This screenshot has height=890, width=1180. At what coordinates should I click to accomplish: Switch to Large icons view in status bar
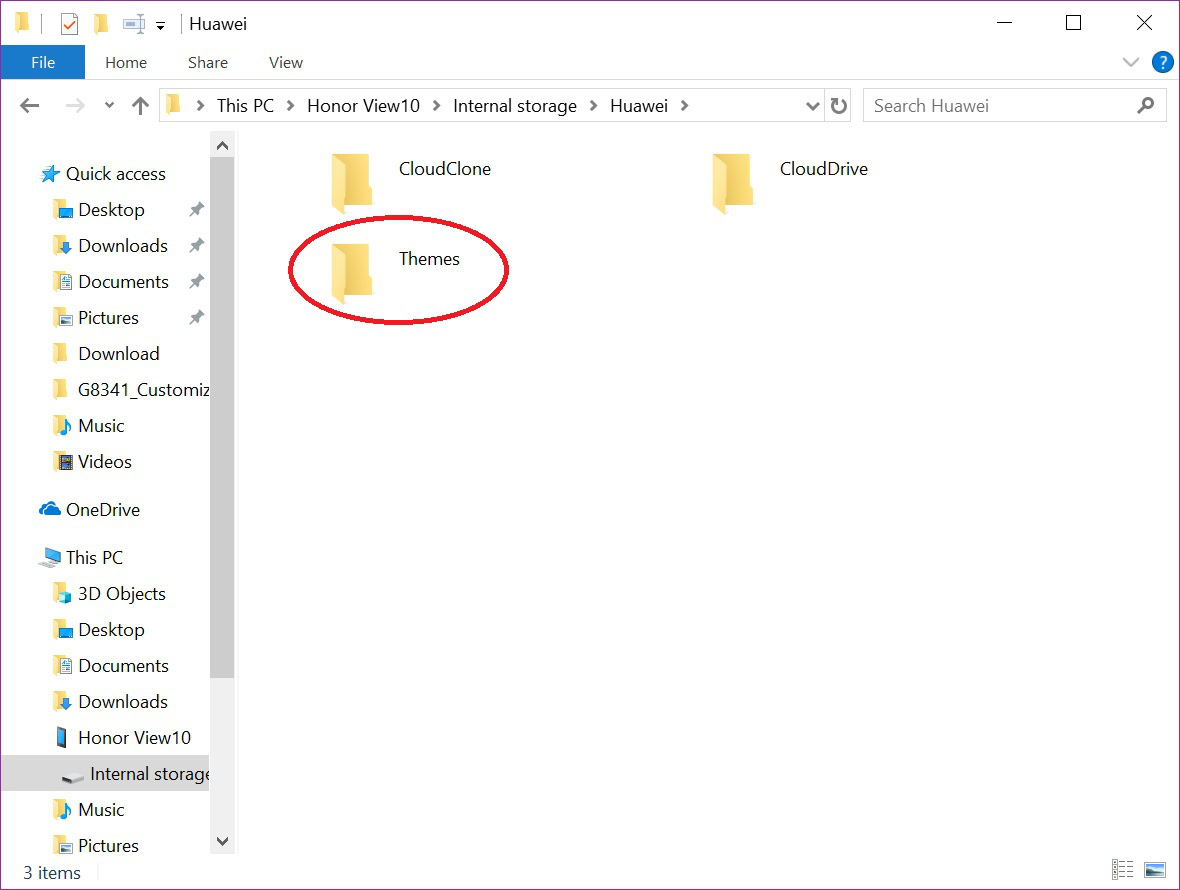tap(1154, 870)
